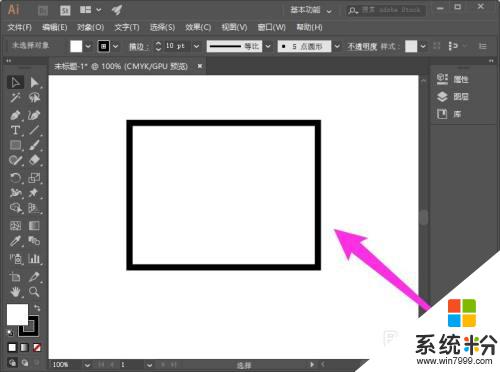Select the Slice tool

(34, 277)
